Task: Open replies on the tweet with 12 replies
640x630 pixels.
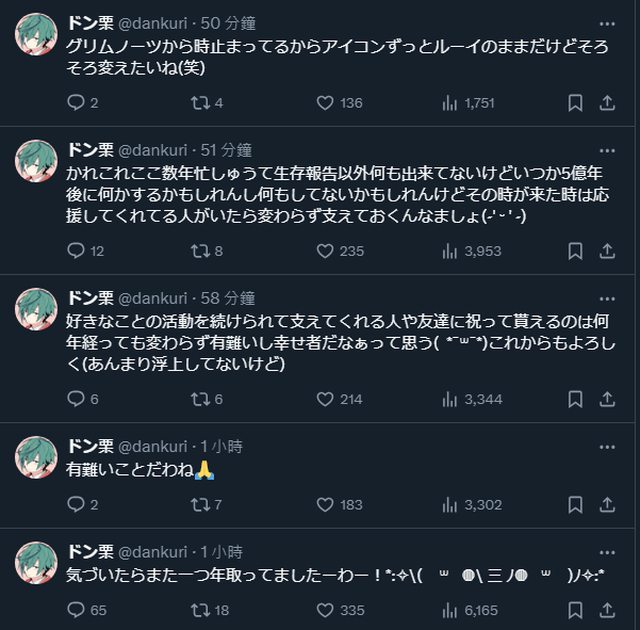Action: click(76, 251)
